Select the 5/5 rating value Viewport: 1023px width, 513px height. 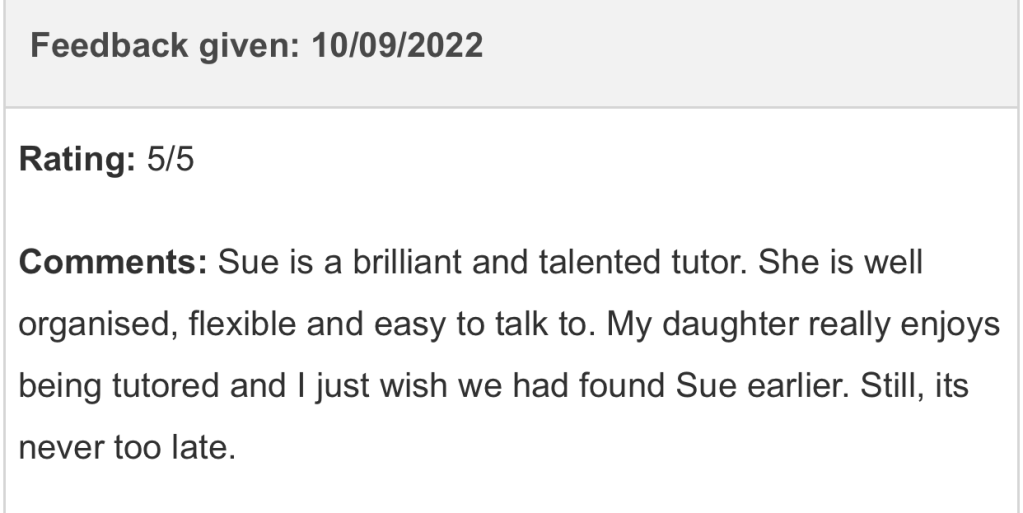tap(169, 162)
